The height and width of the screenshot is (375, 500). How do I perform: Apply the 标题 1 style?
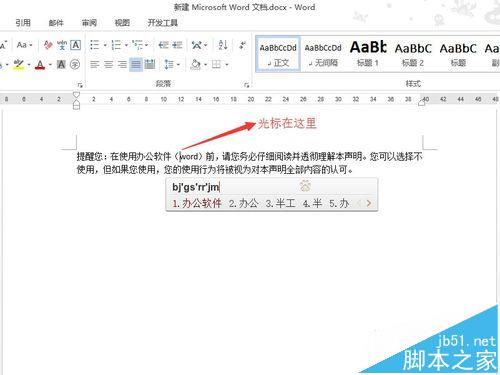point(368,54)
